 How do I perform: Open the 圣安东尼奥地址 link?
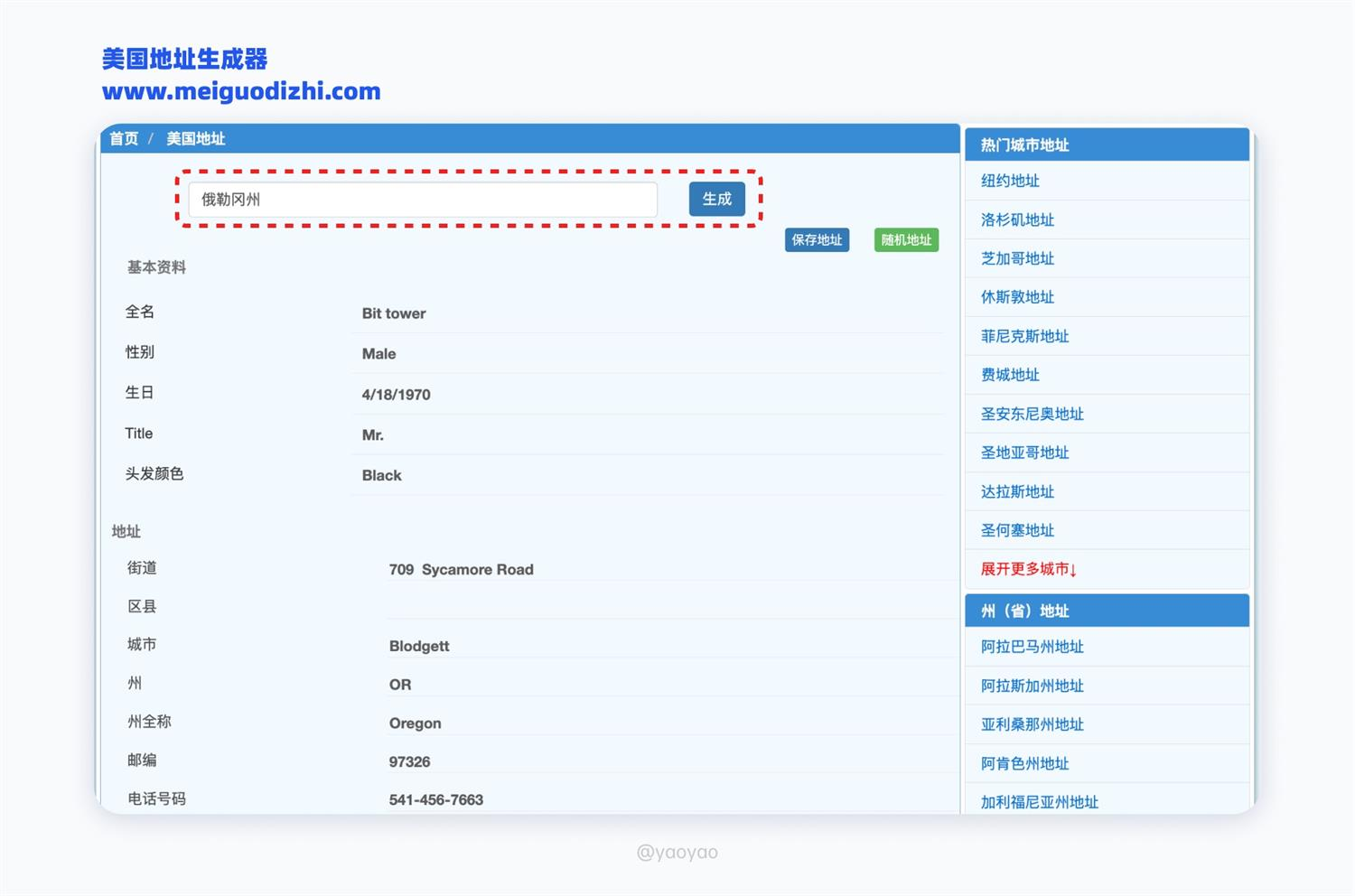coord(1032,414)
